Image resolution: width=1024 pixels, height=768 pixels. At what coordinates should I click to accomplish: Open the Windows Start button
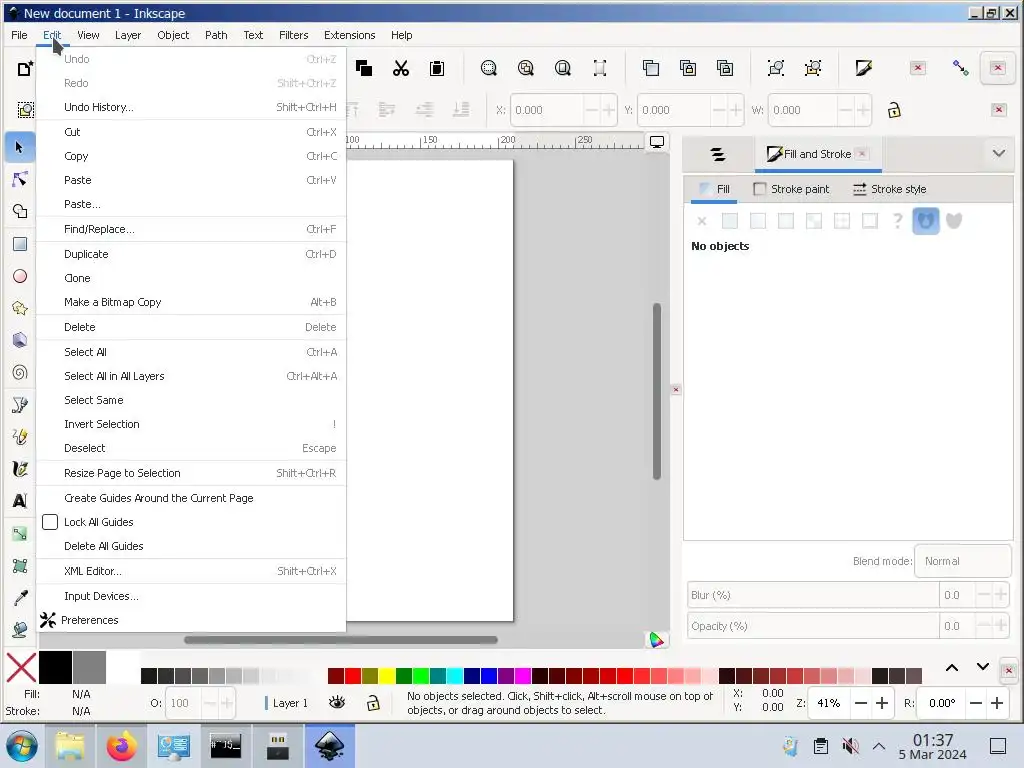[22, 746]
